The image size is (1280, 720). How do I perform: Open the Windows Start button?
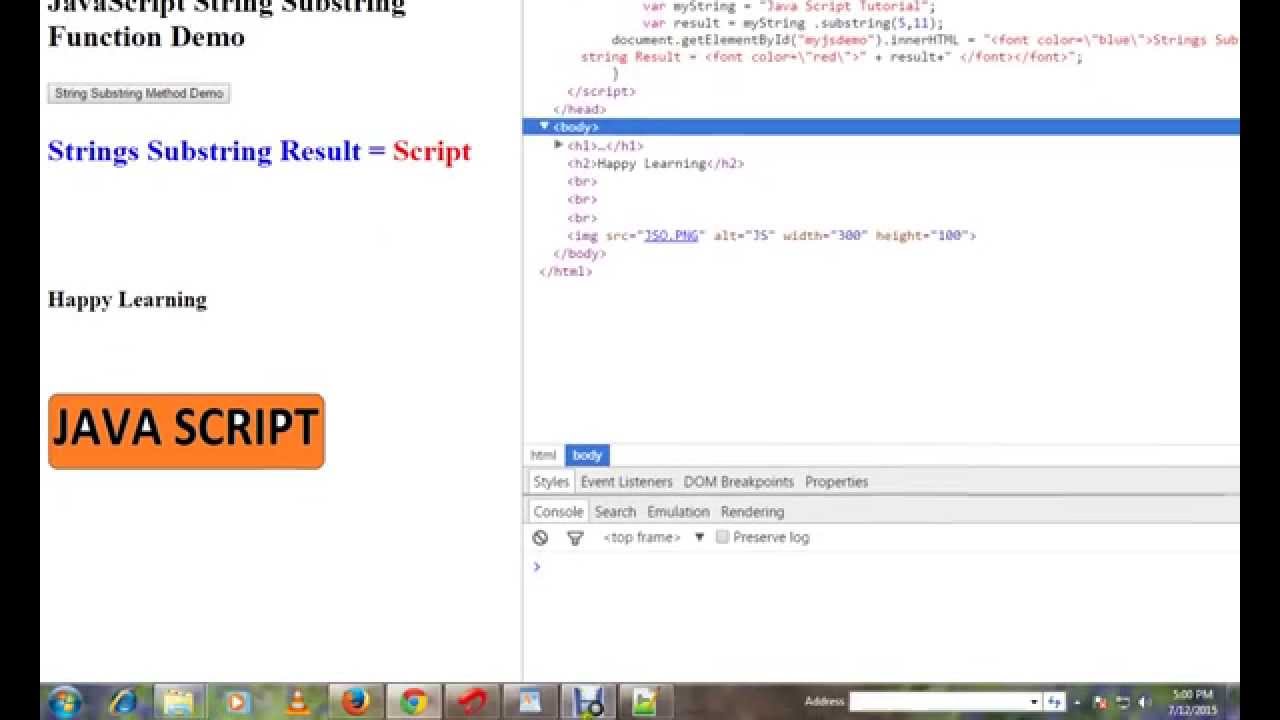click(65, 701)
